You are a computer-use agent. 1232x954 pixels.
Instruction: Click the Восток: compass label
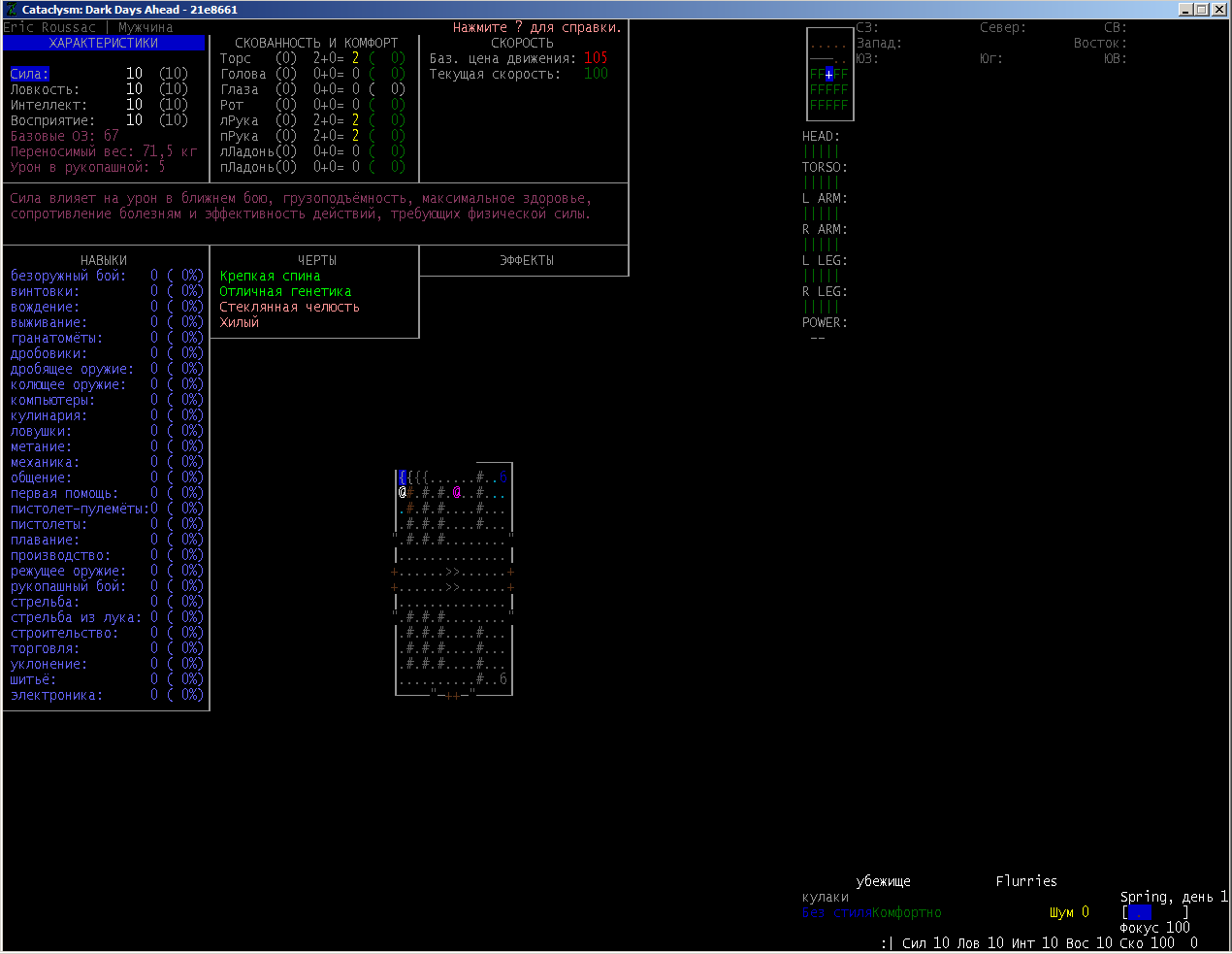tap(1100, 43)
